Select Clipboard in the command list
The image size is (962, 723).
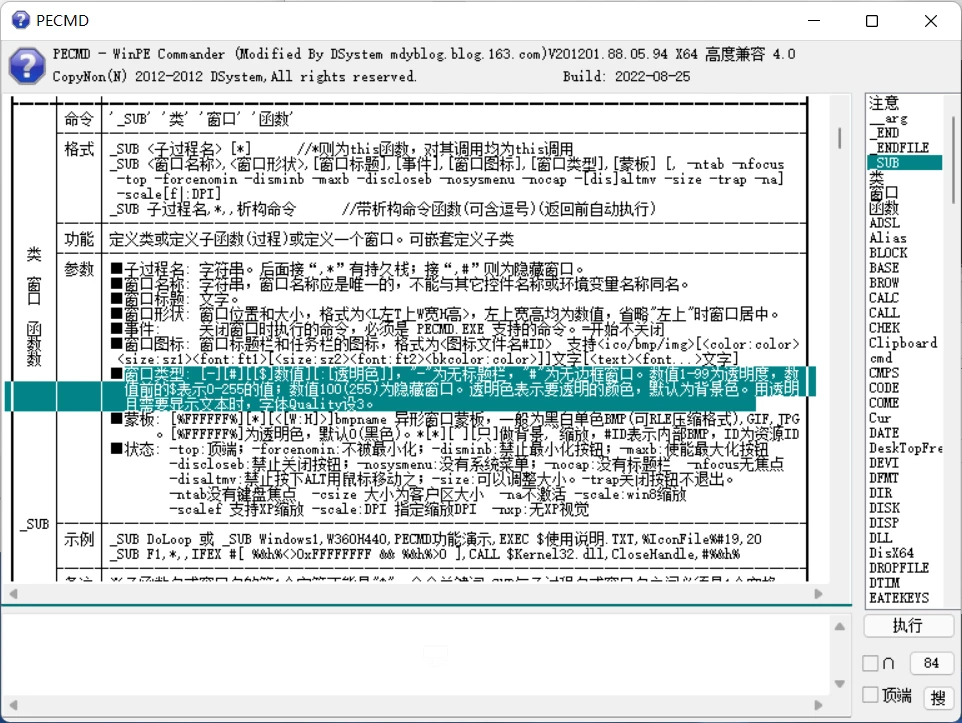[x=902, y=343]
